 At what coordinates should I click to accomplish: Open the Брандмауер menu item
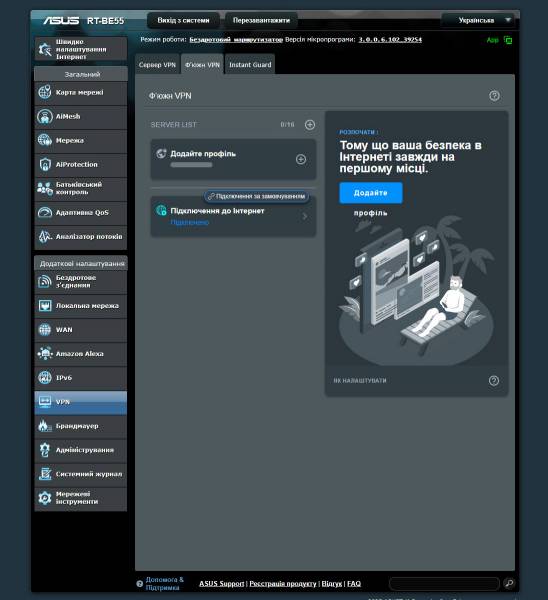click(x=81, y=426)
